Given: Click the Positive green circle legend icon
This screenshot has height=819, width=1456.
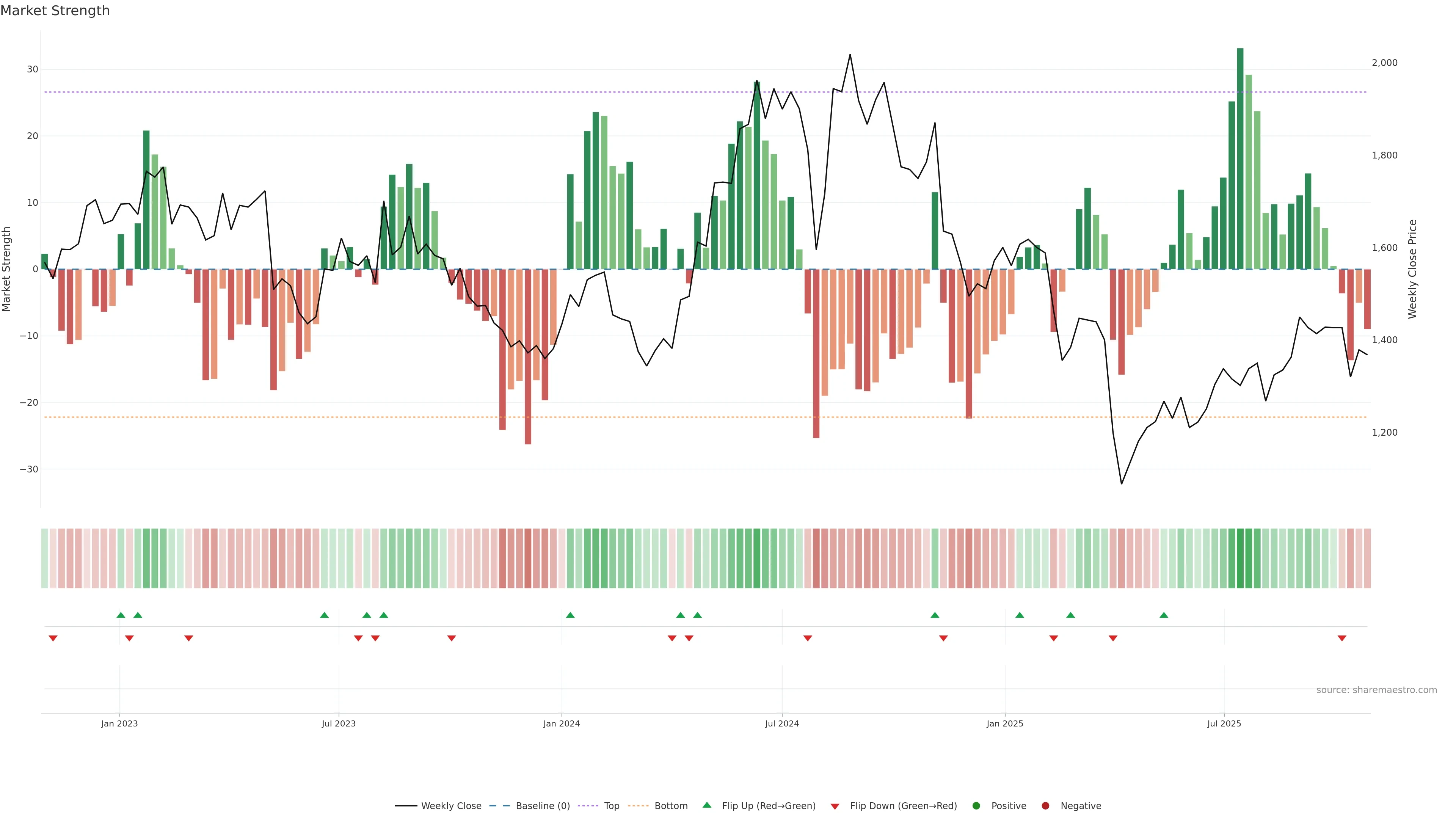Looking at the screenshot, I should click(x=976, y=805).
